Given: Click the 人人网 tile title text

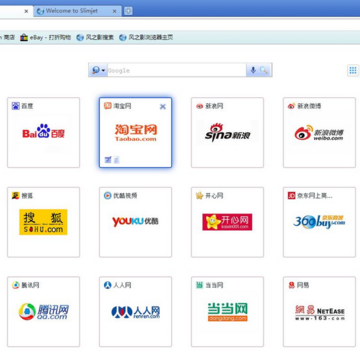Looking at the screenshot, I should (x=122, y=285).
